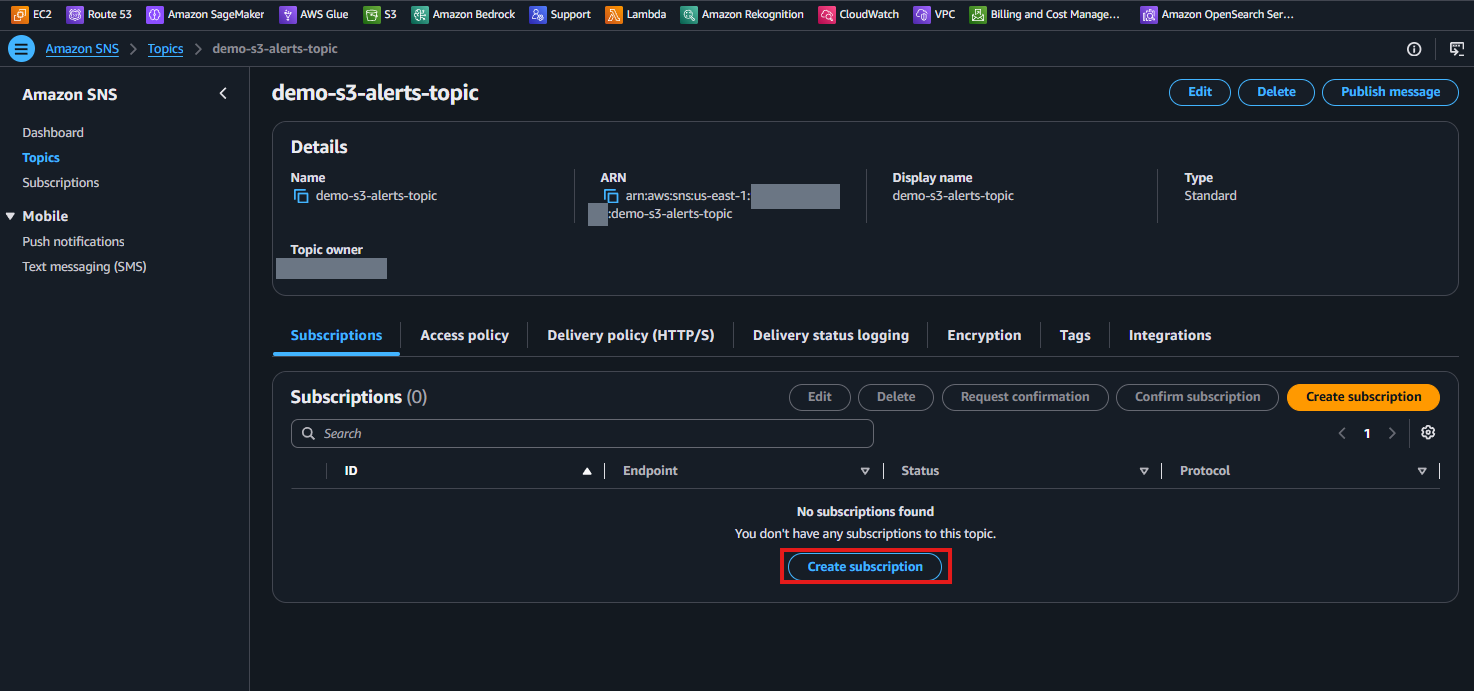Select page number 1 in pagination
This screenshot has height=691, width=1474.
pos(1367,434)
